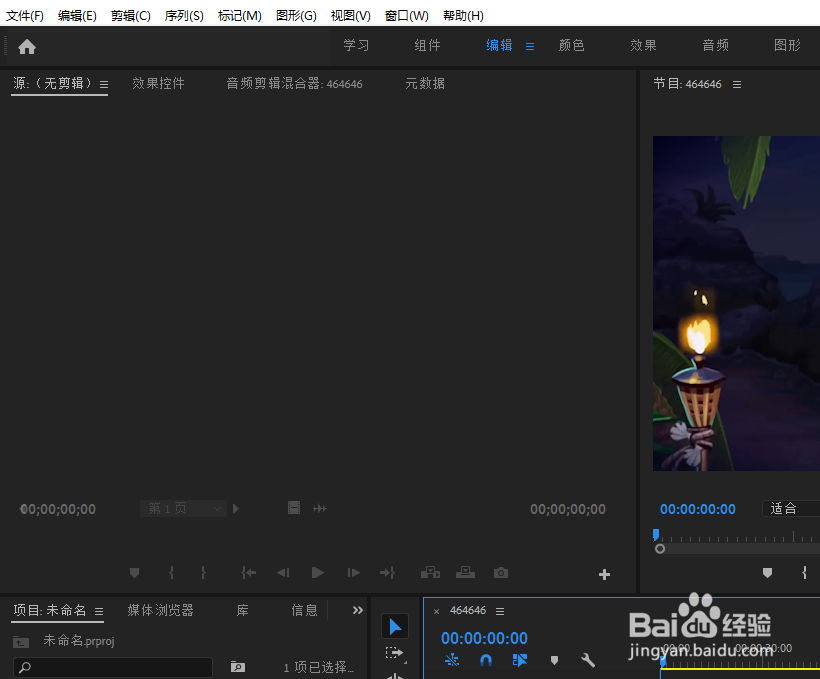
Task: Export frame with the camera icon
Action: 500,573
